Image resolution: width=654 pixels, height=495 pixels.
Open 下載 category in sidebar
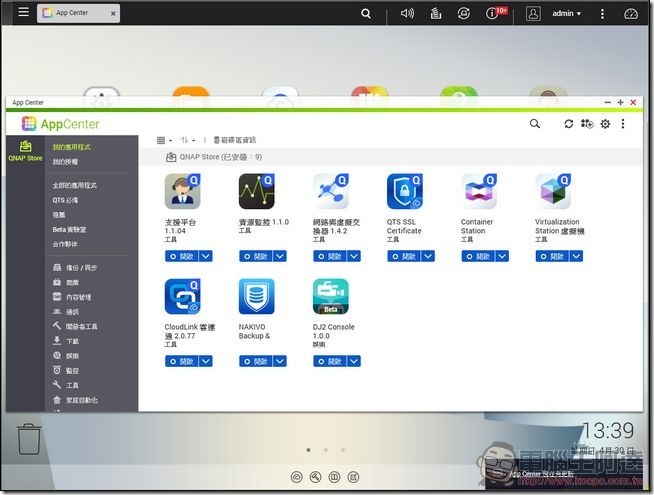(x=66, y=341)
